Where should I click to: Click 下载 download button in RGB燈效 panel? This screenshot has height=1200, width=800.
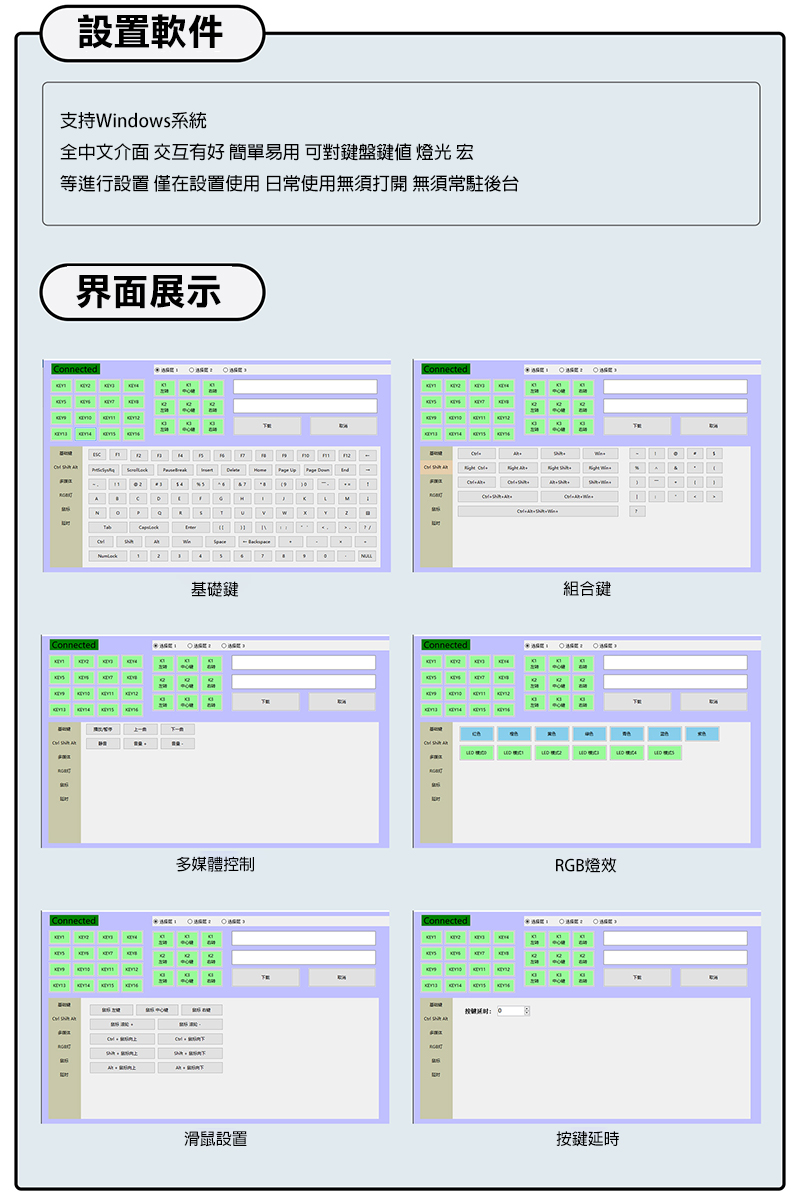[636, 702]
